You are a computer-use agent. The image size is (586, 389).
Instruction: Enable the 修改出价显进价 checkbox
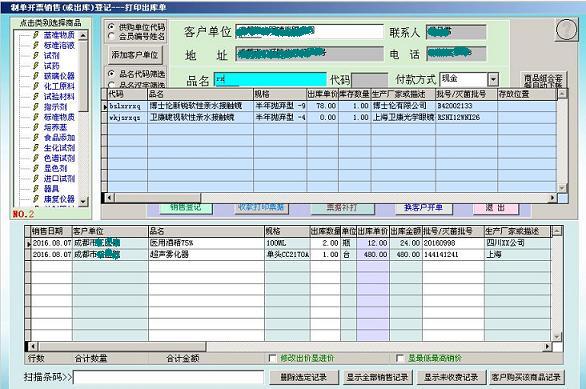pos(272,358)
